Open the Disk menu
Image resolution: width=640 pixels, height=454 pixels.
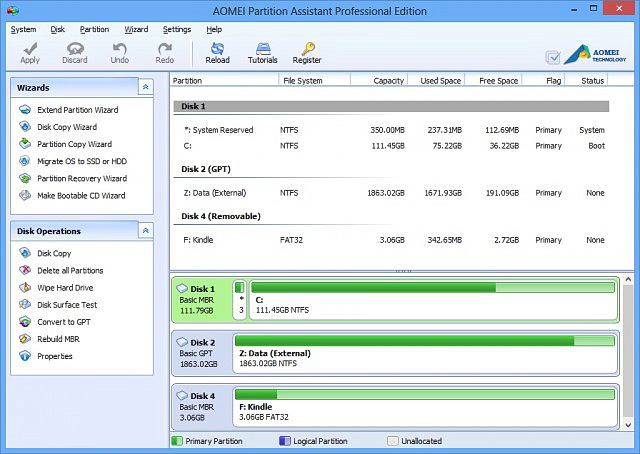tap(58, 29)
